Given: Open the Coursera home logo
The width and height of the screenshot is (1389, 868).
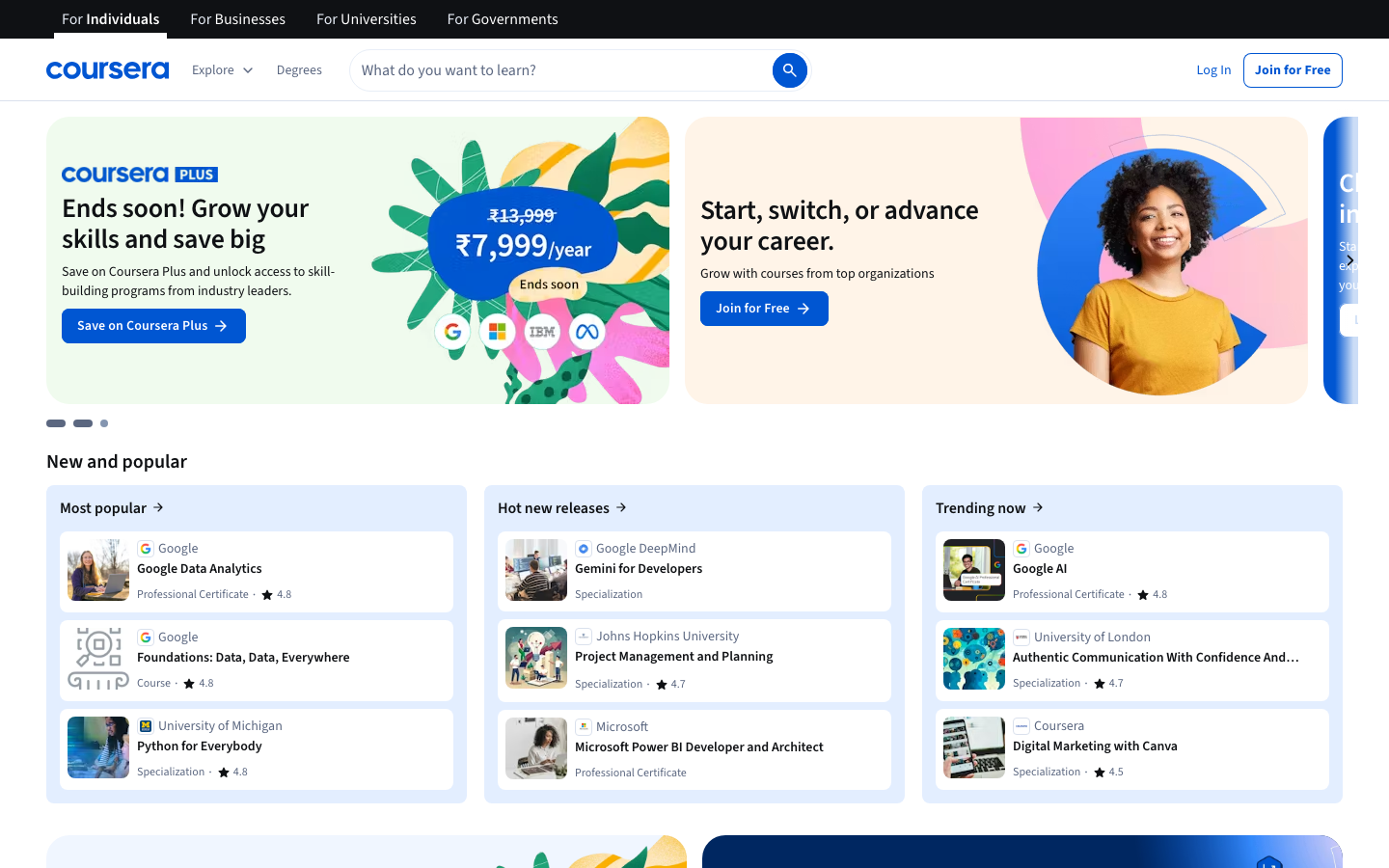Looking at the screenshot, I should (x=107, y=70).
